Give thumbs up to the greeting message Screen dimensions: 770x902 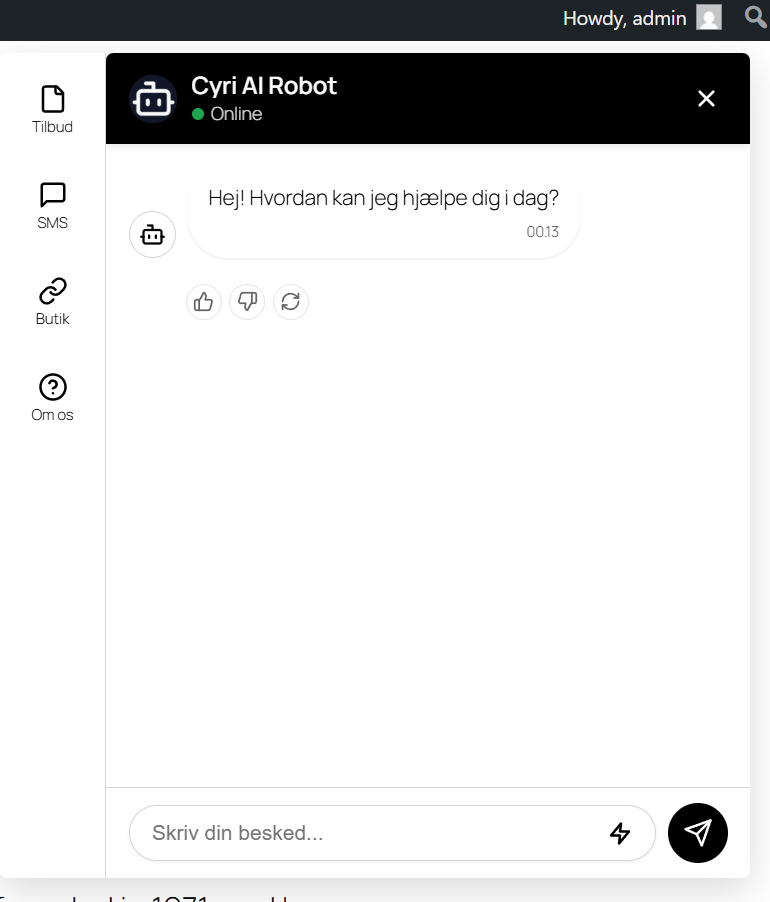204,301
